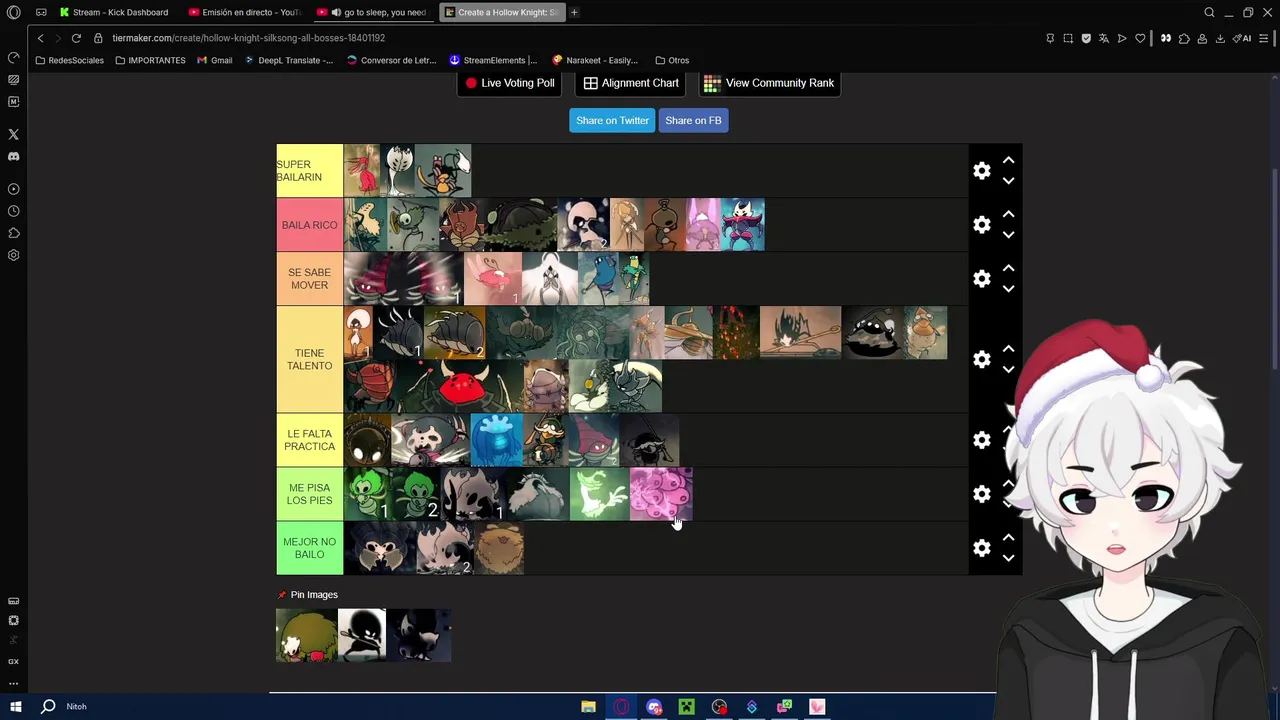Viewport: 1280px width, 720px height.
Task: Open sidebar settings gear icon
Action: pyautogui.click(x=13, y=255)
